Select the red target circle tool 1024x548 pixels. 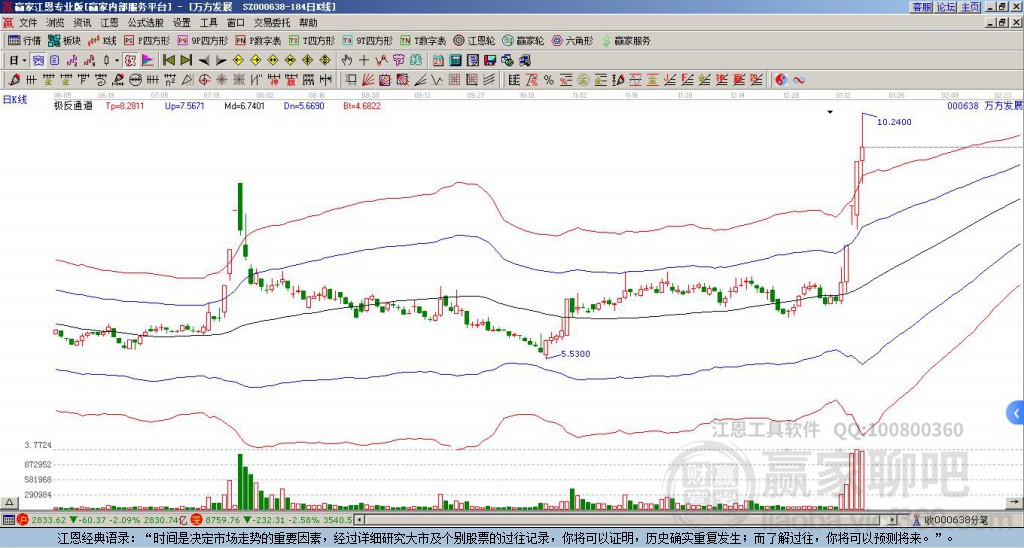click(x=204, y=80)
